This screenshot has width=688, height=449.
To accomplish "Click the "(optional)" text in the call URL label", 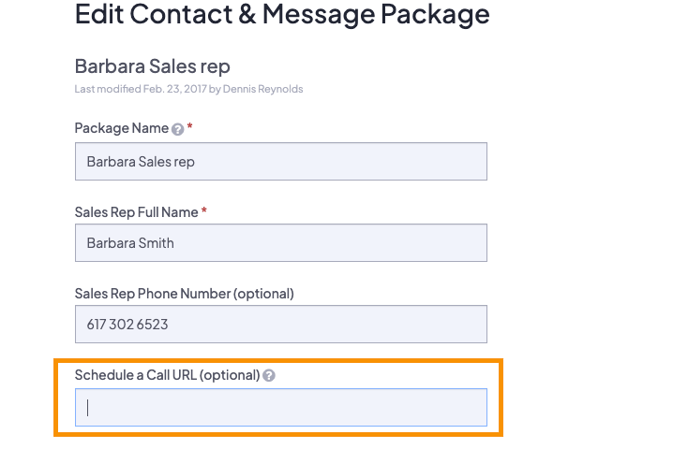I will pyautogui.click(x=231, y=375).
